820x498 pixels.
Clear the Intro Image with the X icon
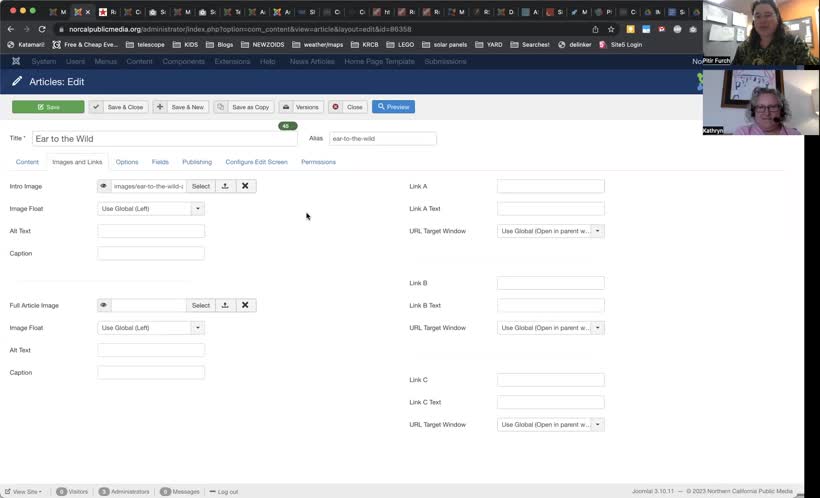coord(245,186)
